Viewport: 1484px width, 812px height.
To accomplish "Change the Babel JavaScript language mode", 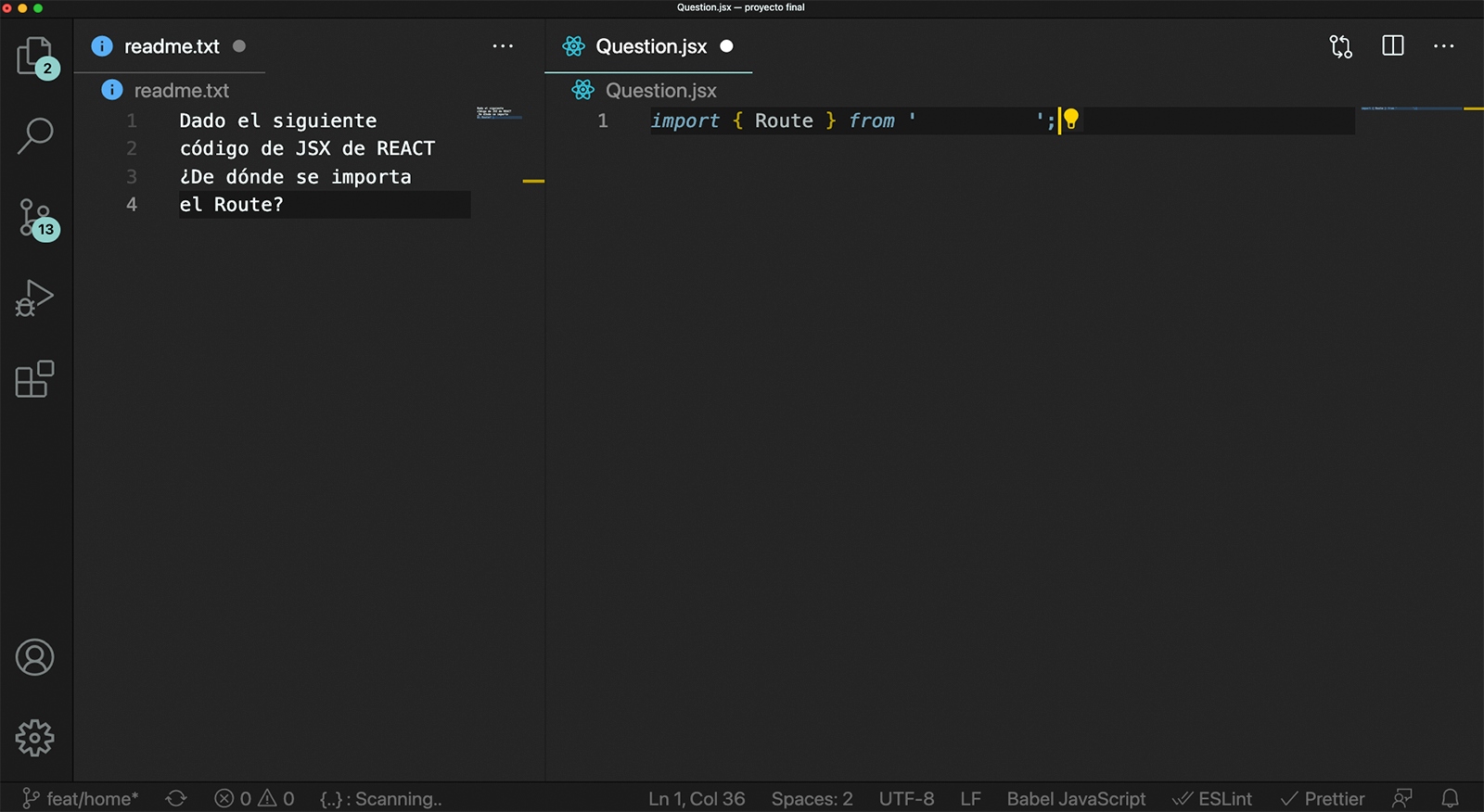I will (1076, 798).
